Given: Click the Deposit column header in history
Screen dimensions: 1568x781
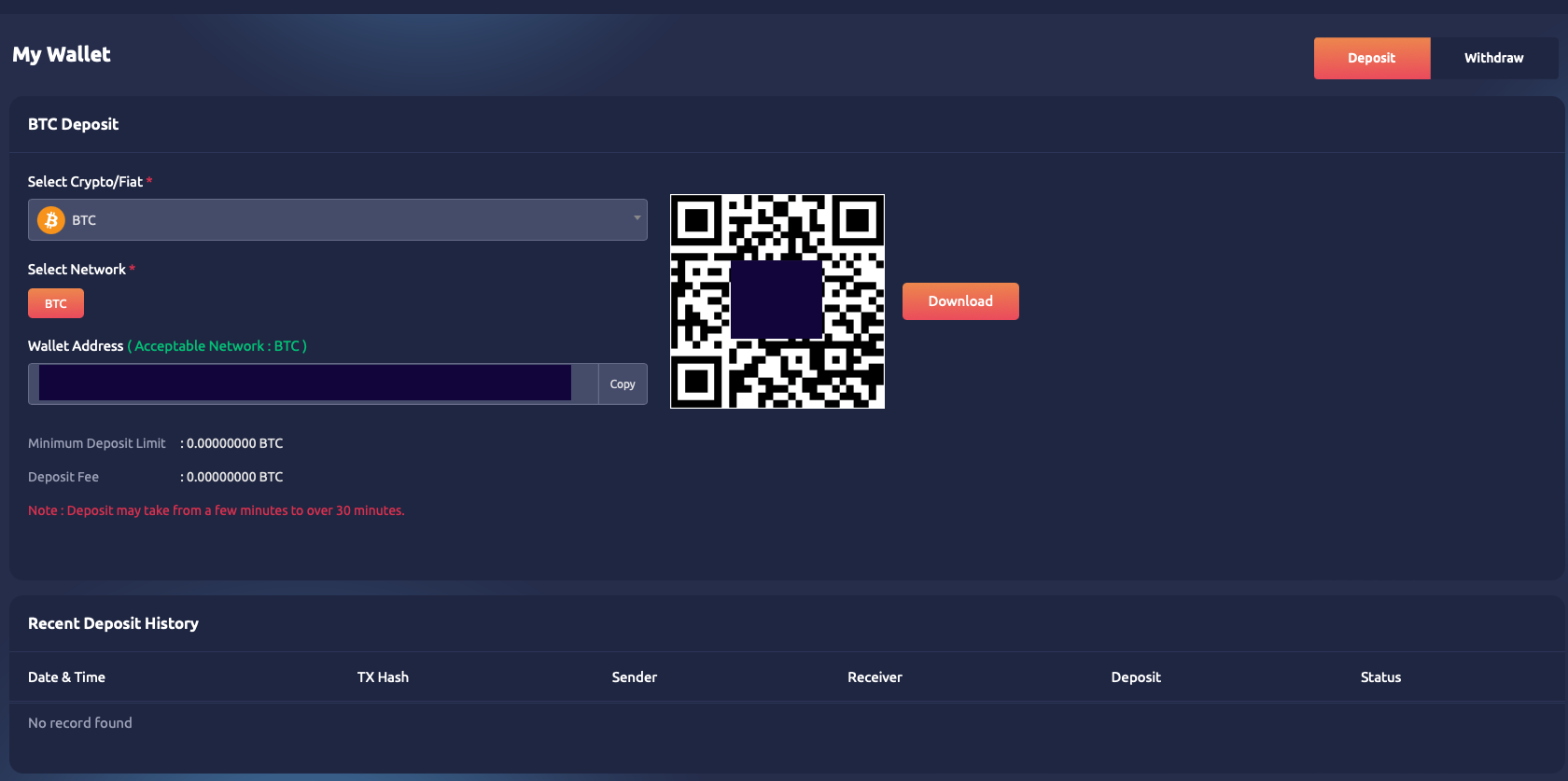Looking at the screenshot, I should point(1136,677).
